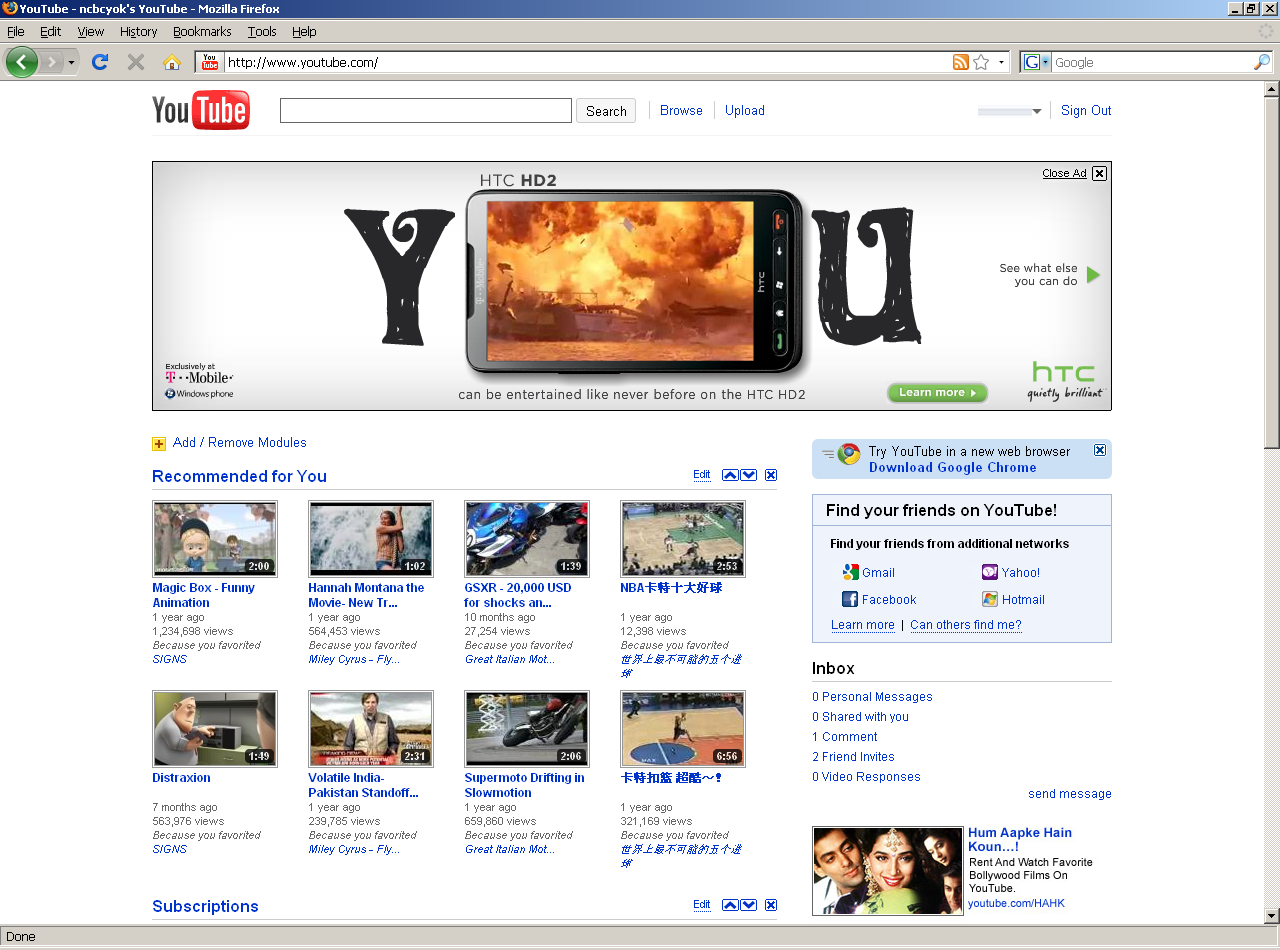
Task: Click the green 'Learn more' ad button
Action: tap(937, 393)
